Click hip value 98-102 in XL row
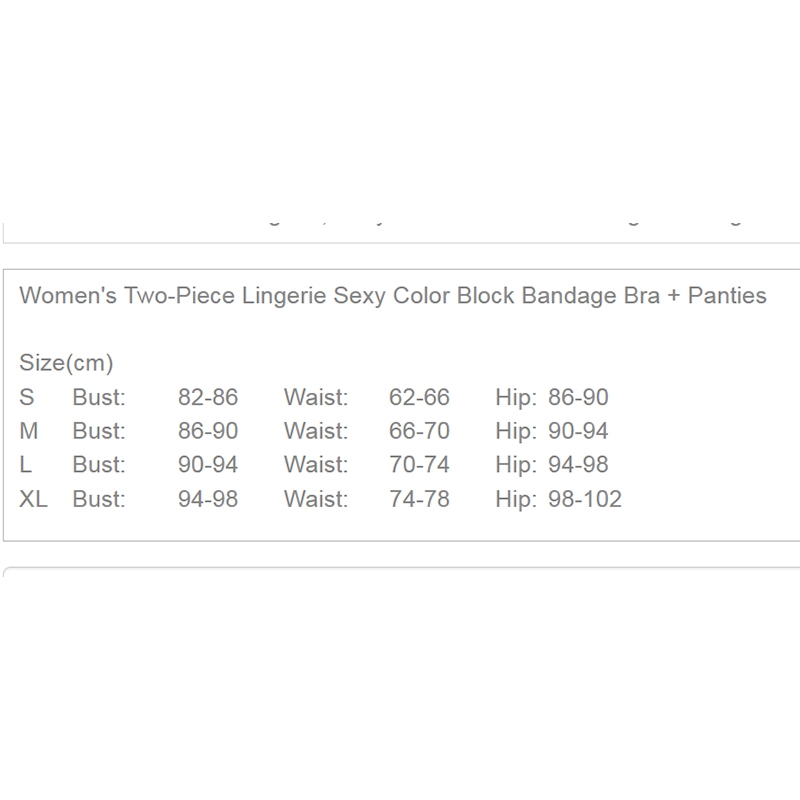The height and width of the screenshot is (800, 800). click(585, 498)
